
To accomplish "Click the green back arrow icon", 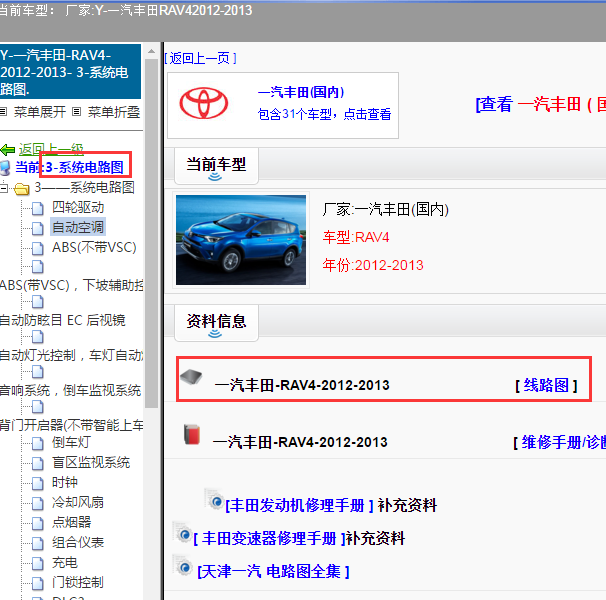I will [8, 149].
